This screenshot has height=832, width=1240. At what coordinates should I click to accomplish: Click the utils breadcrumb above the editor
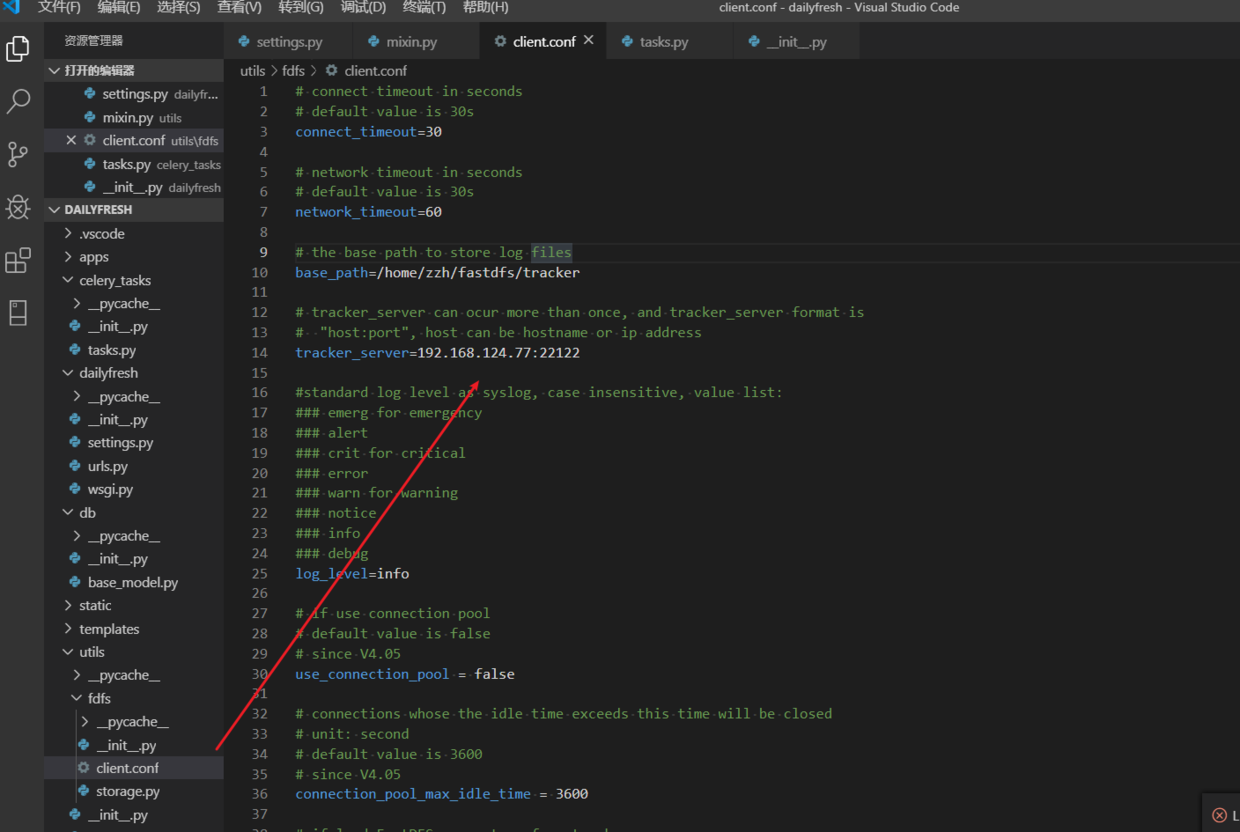point(253,71)
